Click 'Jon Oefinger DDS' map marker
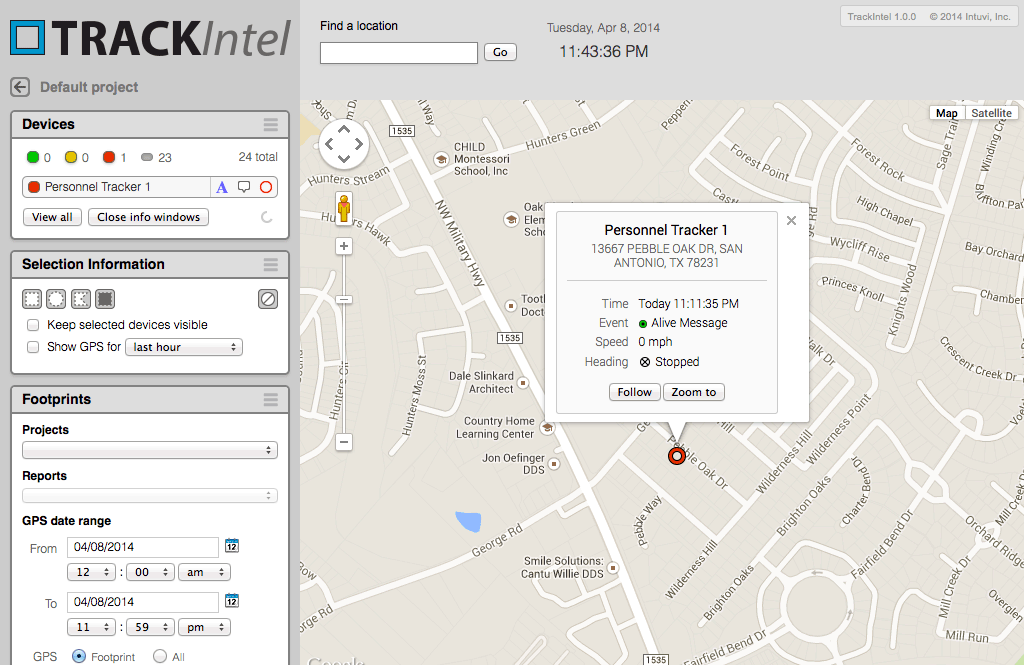1024x665 pixels. [x=554, y=464]
